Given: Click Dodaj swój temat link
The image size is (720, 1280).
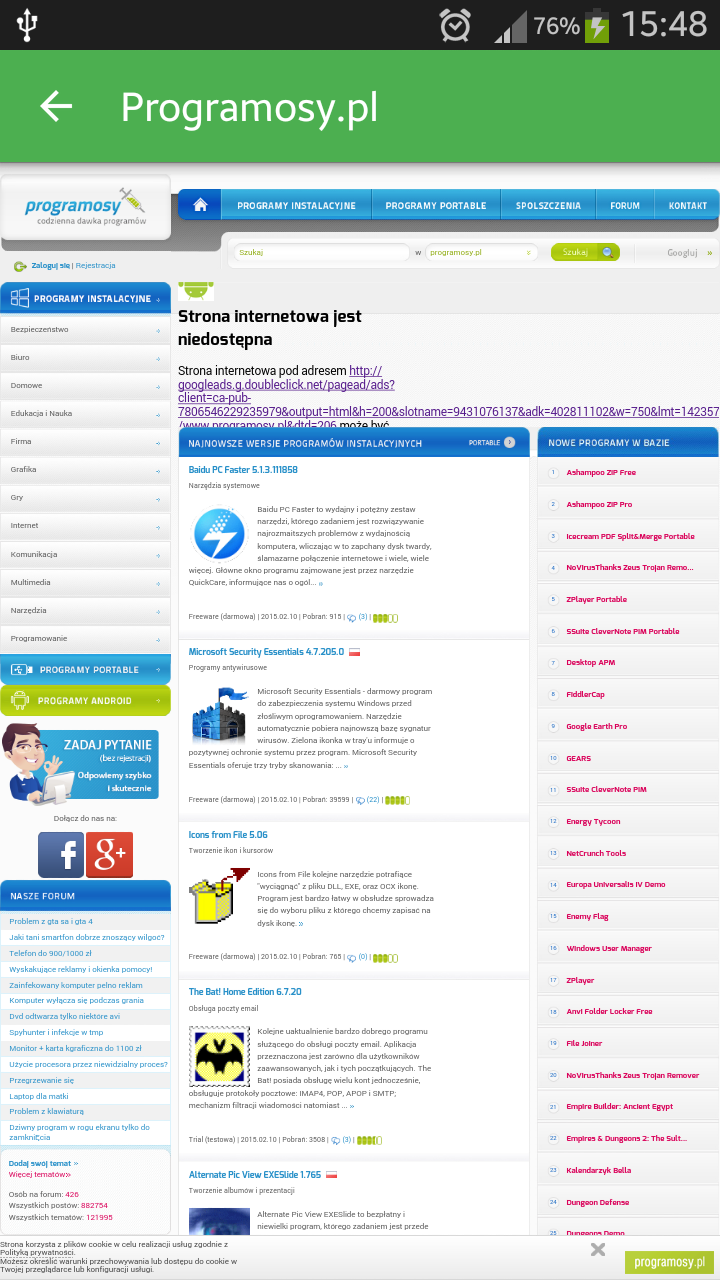Looking at the screenshot, I should pos(43,1163).
